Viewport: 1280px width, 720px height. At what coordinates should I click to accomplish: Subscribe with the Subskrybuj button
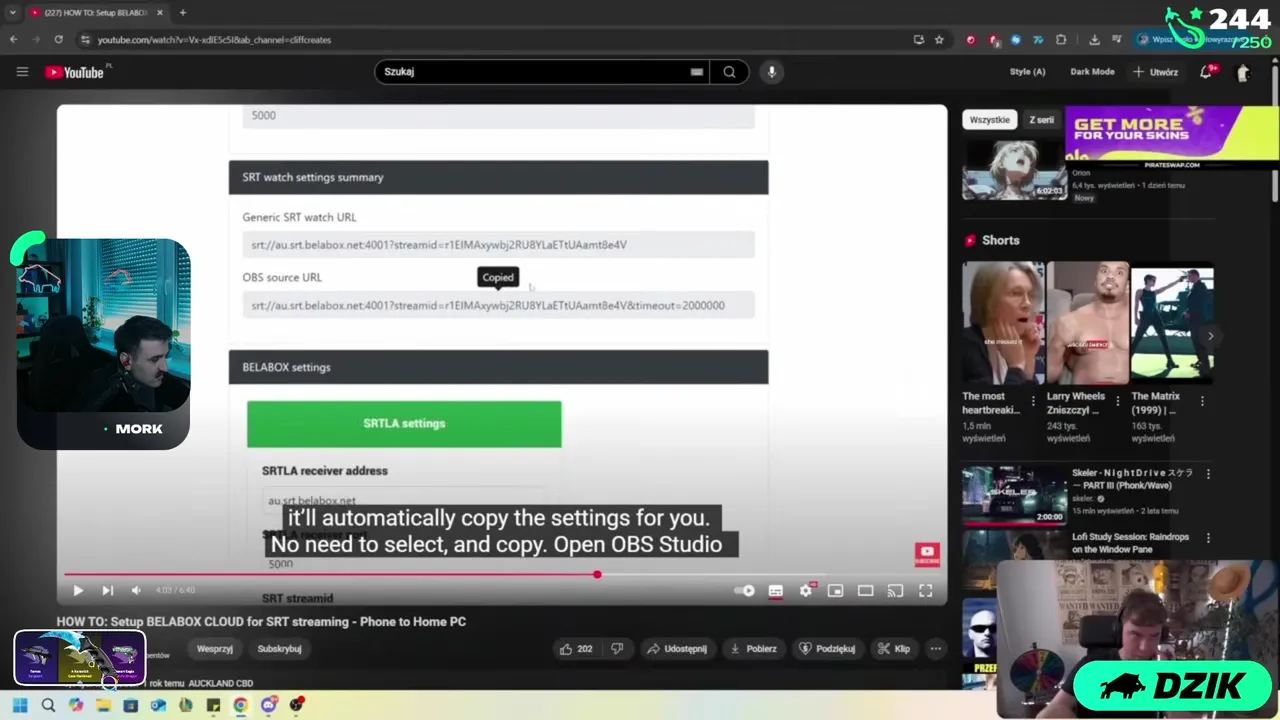tap(279, 649)
